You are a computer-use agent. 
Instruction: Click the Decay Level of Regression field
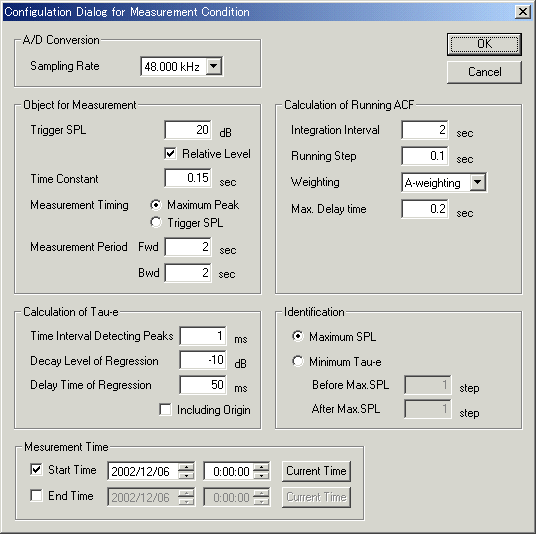pyautogui.click(x=203, y=360)
